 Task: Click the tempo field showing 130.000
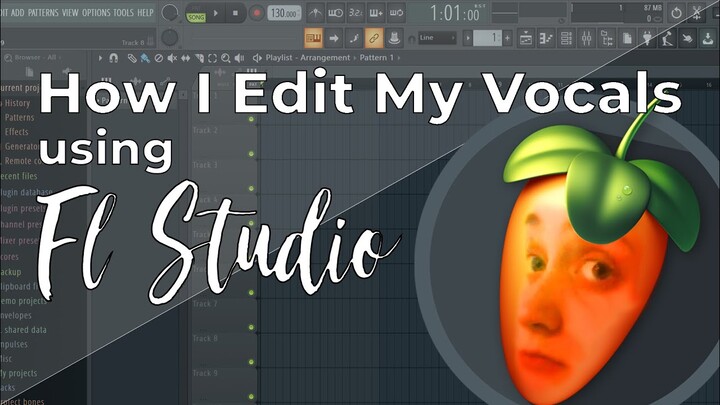click(x=284, y=13)
